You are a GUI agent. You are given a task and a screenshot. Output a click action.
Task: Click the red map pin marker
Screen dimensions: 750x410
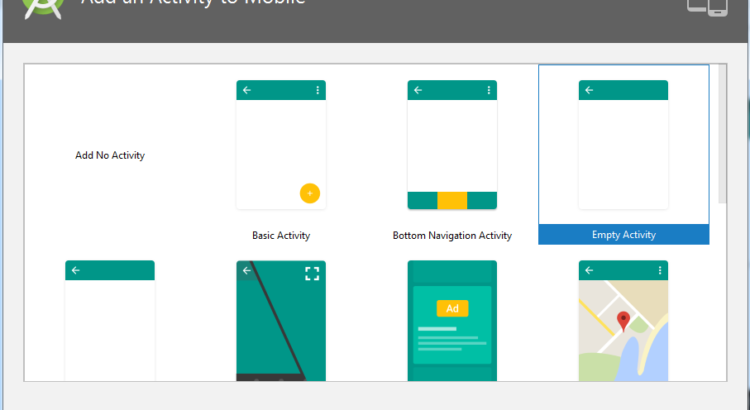624,321
